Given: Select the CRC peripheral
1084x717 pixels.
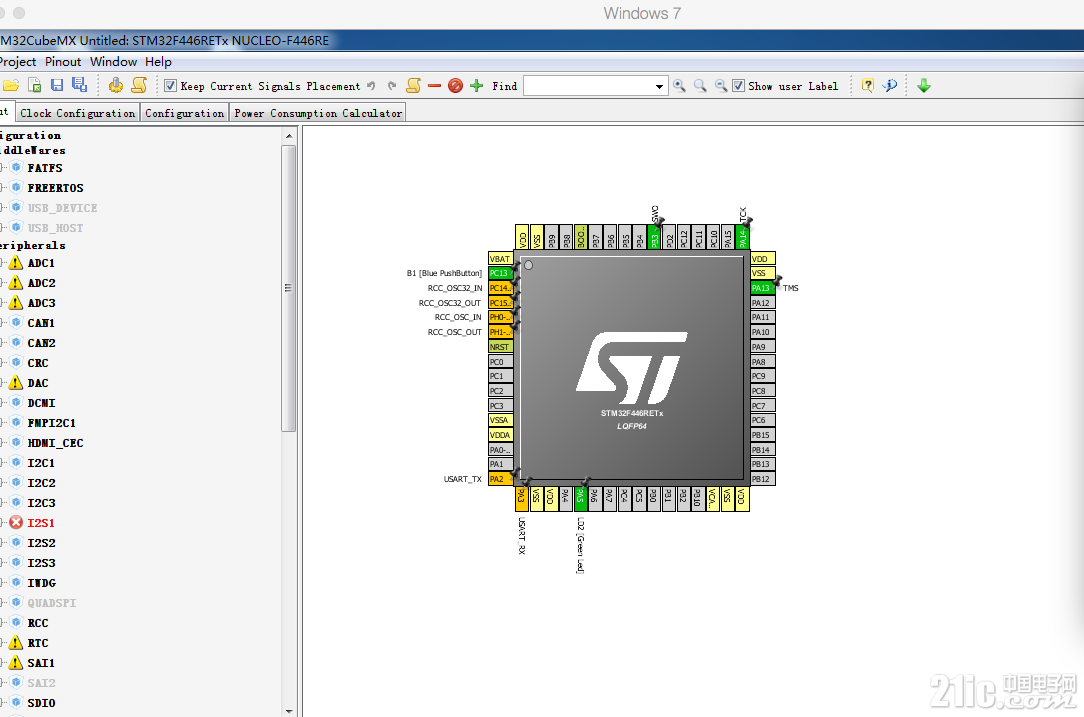Looking at the screenshot, I should pyautogui.click(x=38, y=363).
